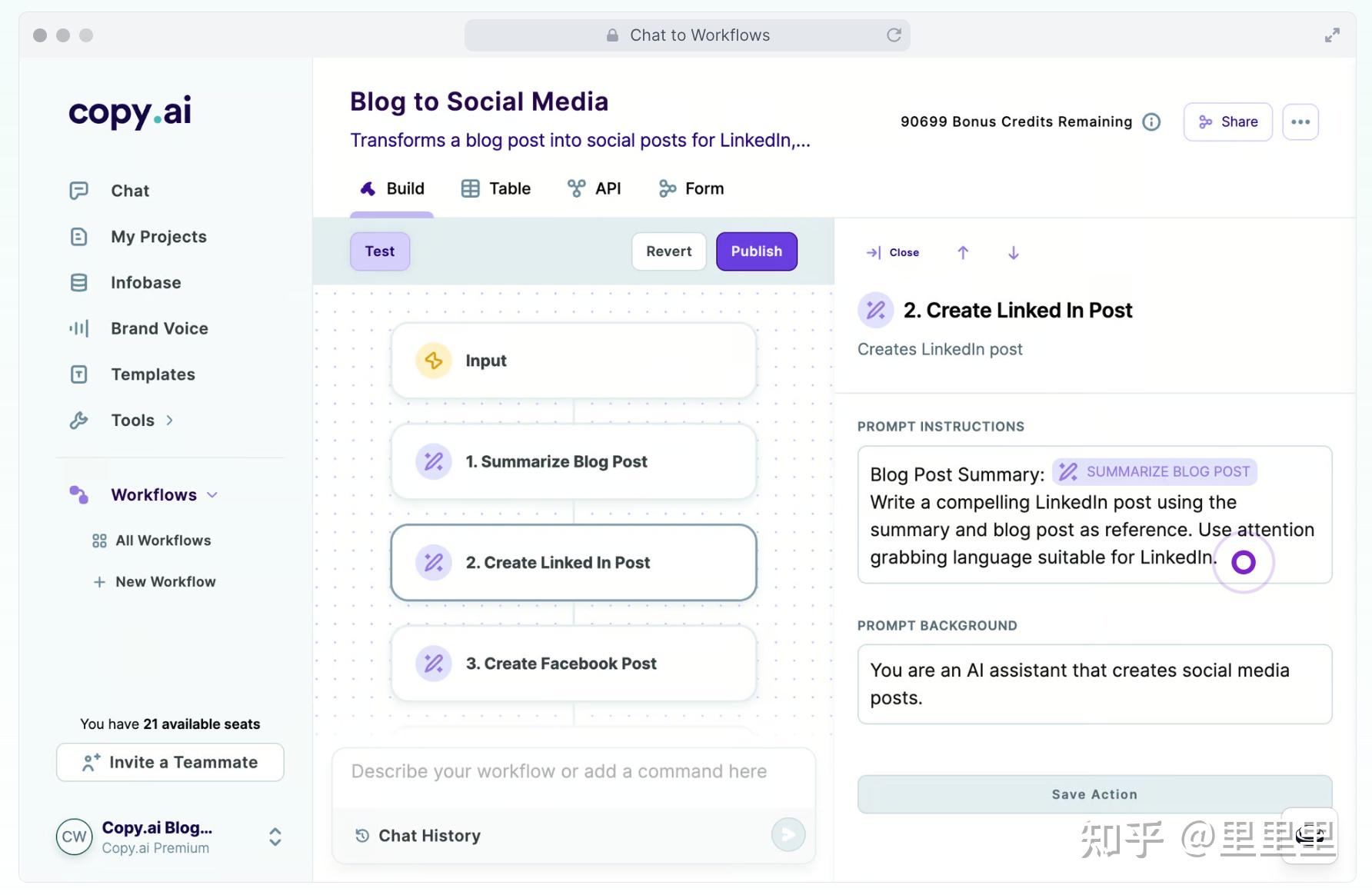Click the Workflows icon in sidebar
Image resolution: width=1372 pixels, height=895 pixels.
pos(78,494)
